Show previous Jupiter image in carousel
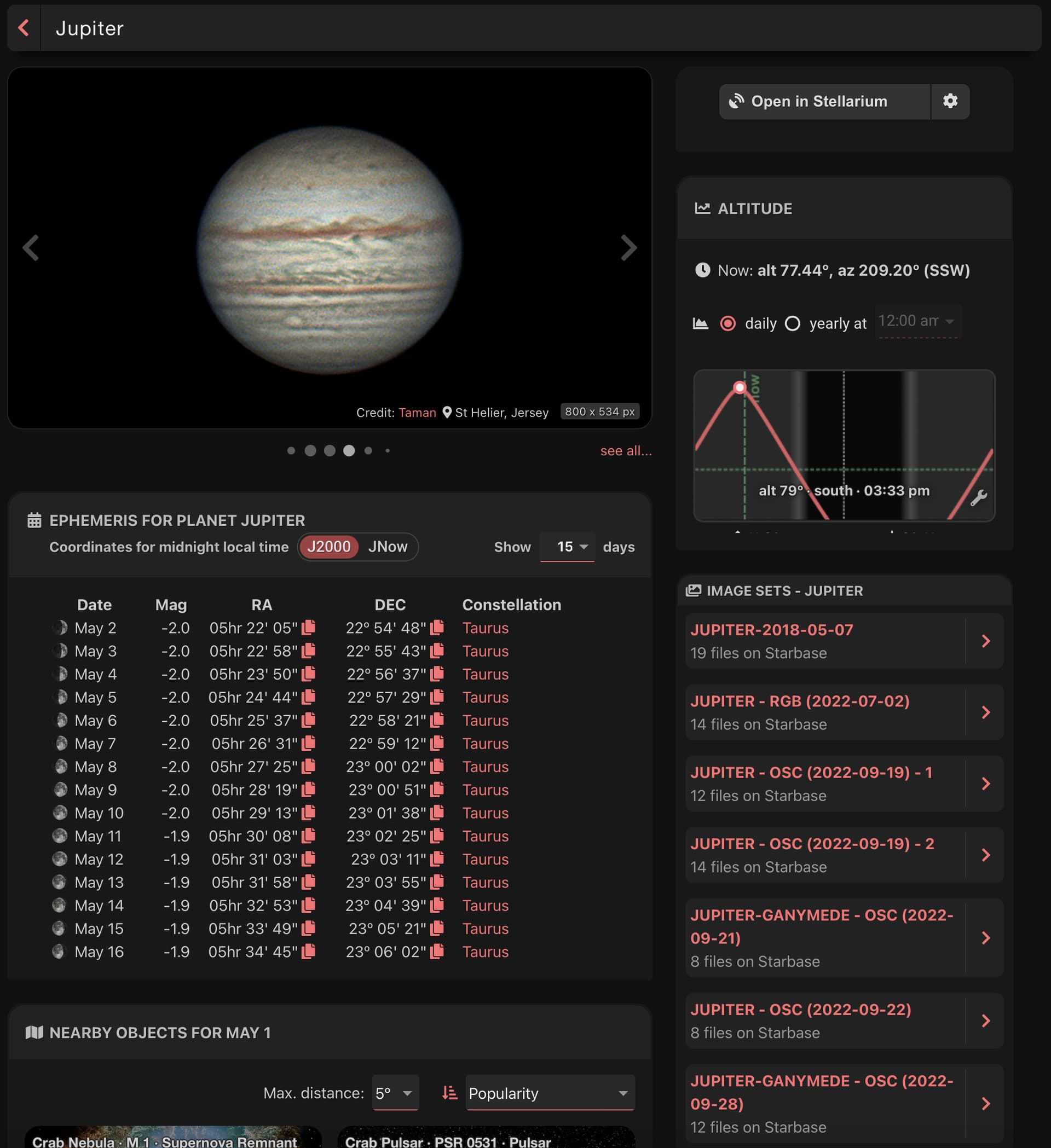 pyautogui.click(x=31, y=248)
